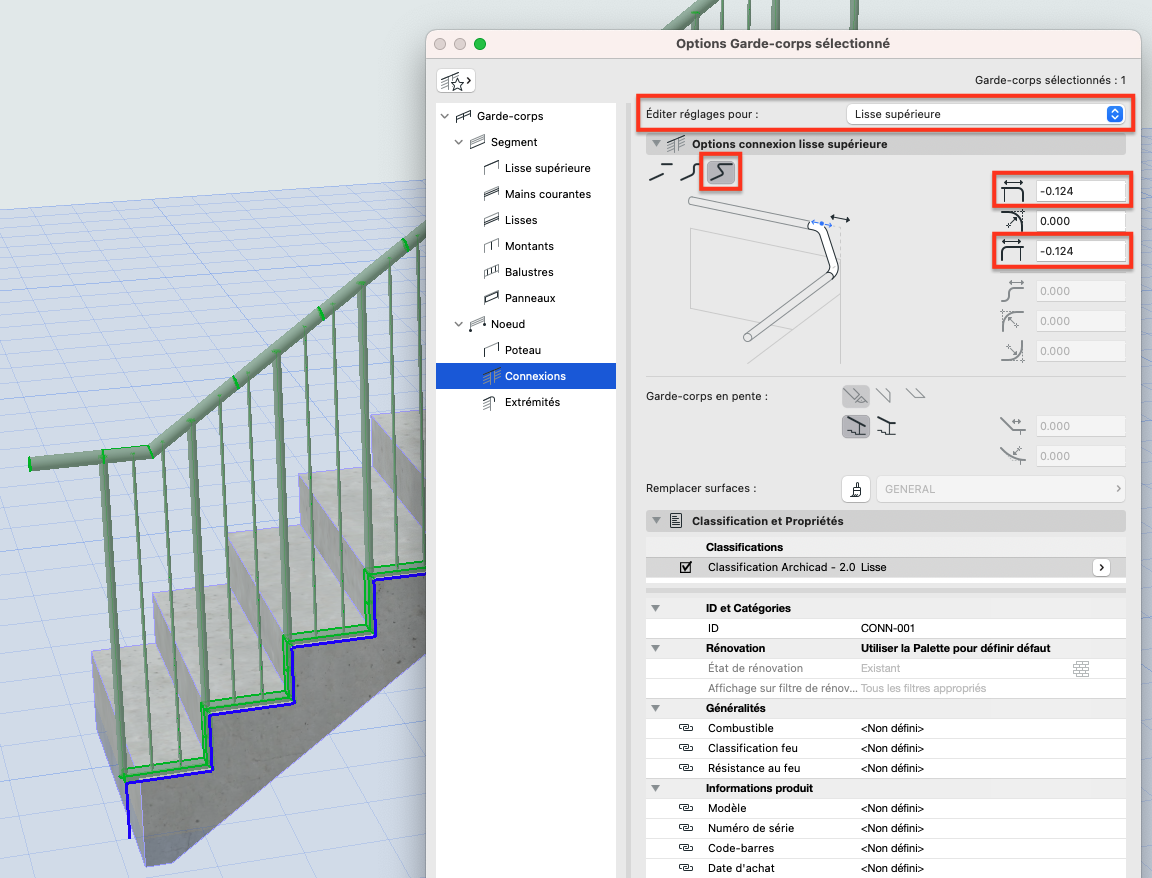The image size is (1152, 878).
Task: Click first horizontal offset icon
Action: (1012, 191)
